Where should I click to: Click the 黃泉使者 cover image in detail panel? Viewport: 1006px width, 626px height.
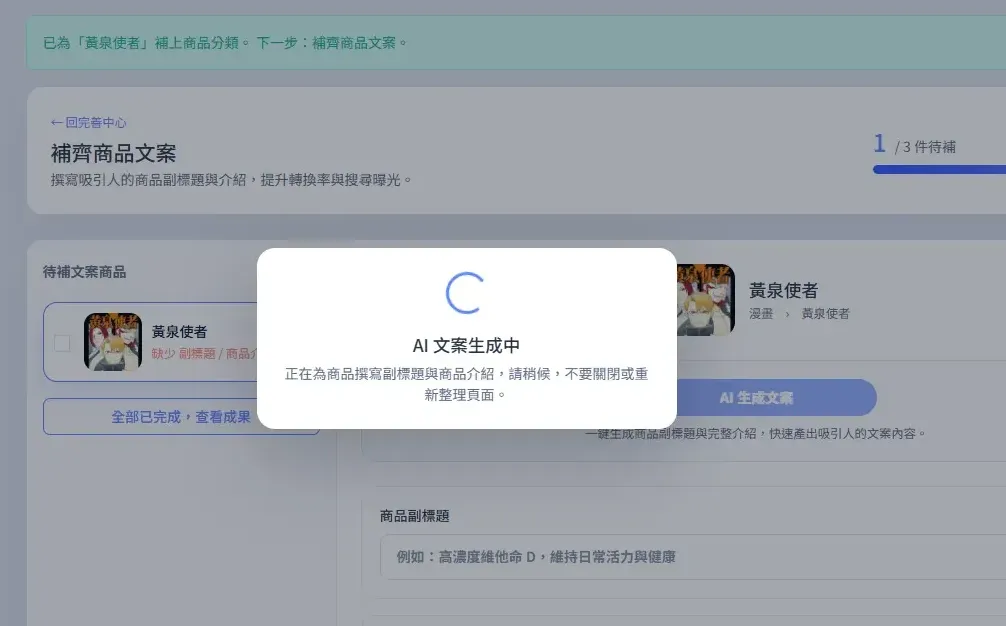[x=706, y=300]
